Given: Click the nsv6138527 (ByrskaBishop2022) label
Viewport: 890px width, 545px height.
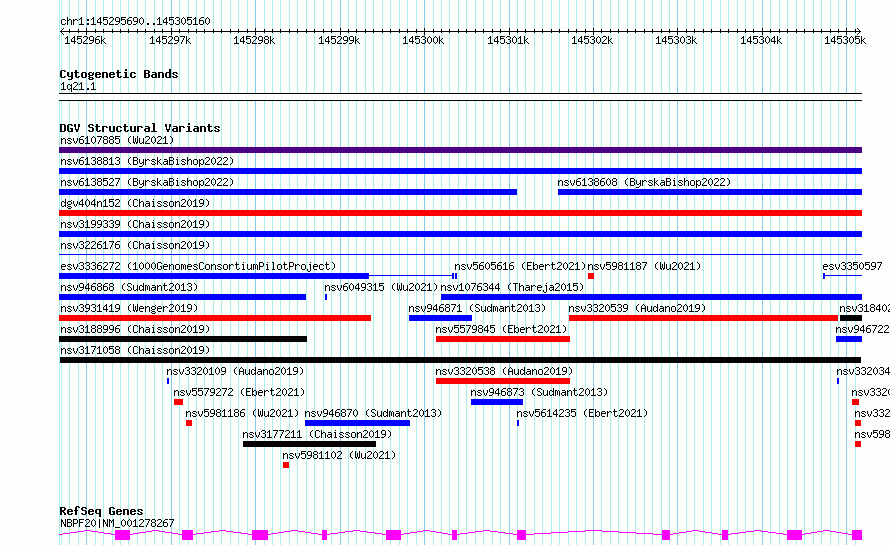Looking at the screenshot, I should point(147,182).
